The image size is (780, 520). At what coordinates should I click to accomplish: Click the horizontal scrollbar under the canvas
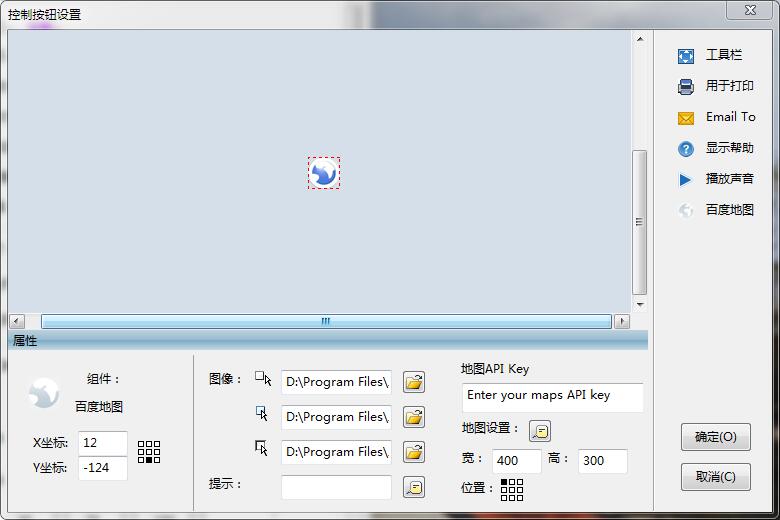[325, 321]
